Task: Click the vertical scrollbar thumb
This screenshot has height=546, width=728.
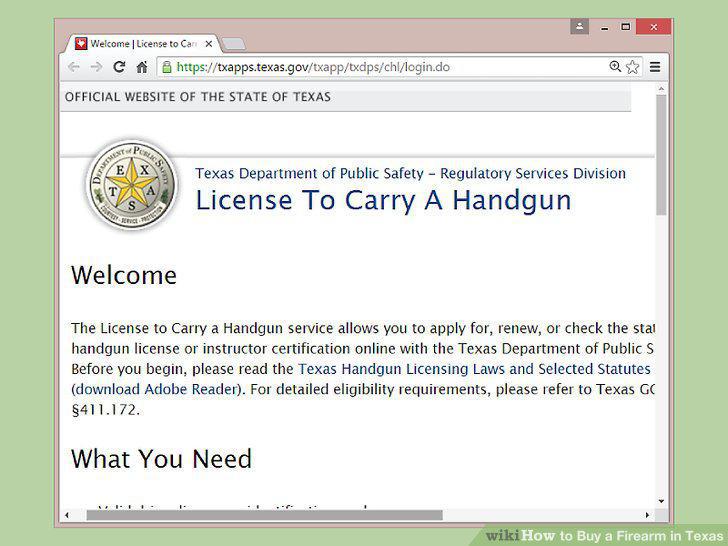Action: tap(661, 155)
